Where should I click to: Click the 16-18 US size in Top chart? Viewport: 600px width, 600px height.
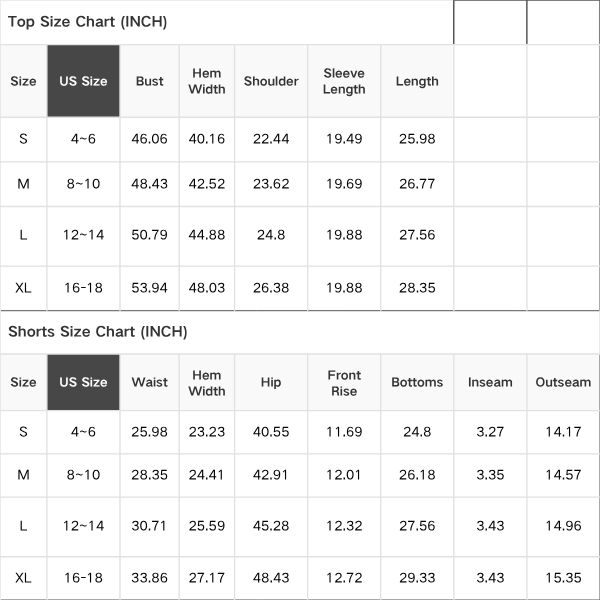click(83, 288)
